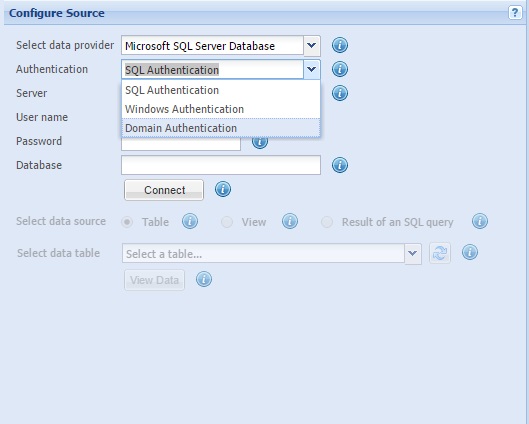Image resolution: width=529 pixels, height=424 pixels.
Task: Select the View radio button
Action: (227, 222)
